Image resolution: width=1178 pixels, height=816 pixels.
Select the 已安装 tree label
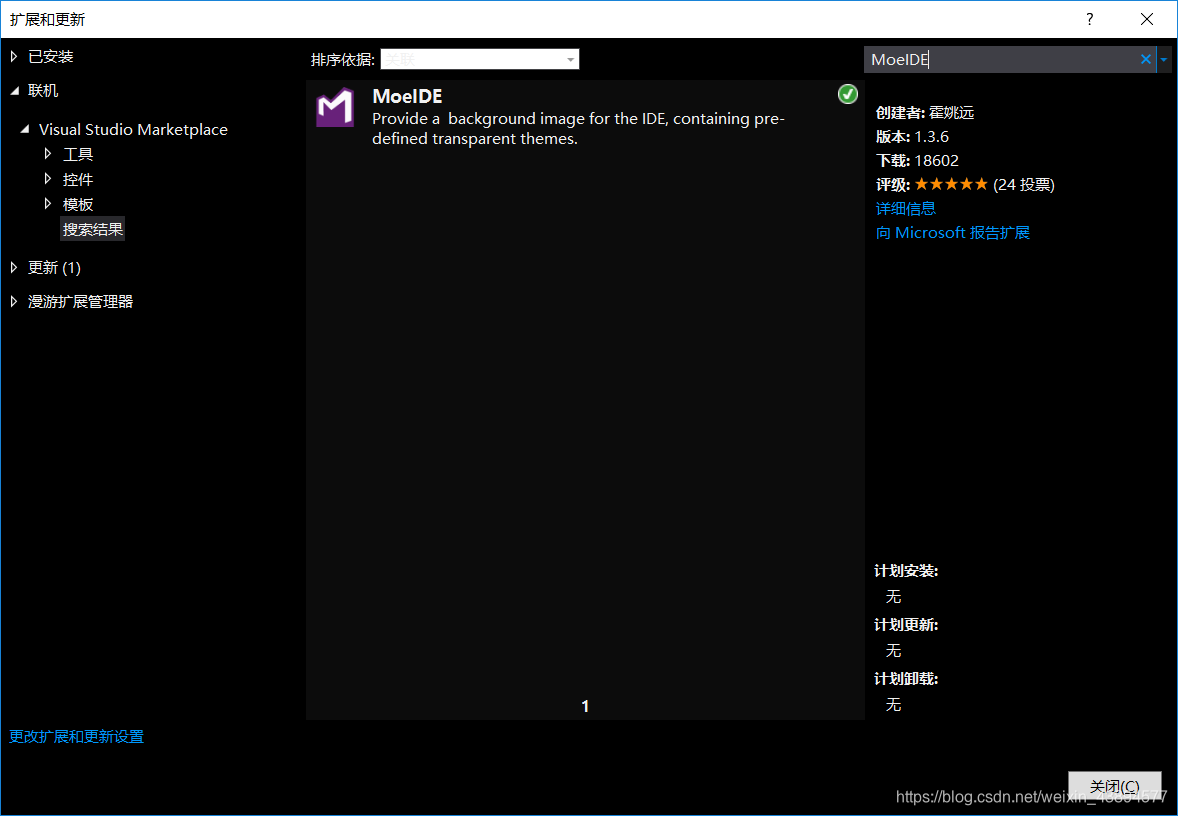(x=50, y=56)
